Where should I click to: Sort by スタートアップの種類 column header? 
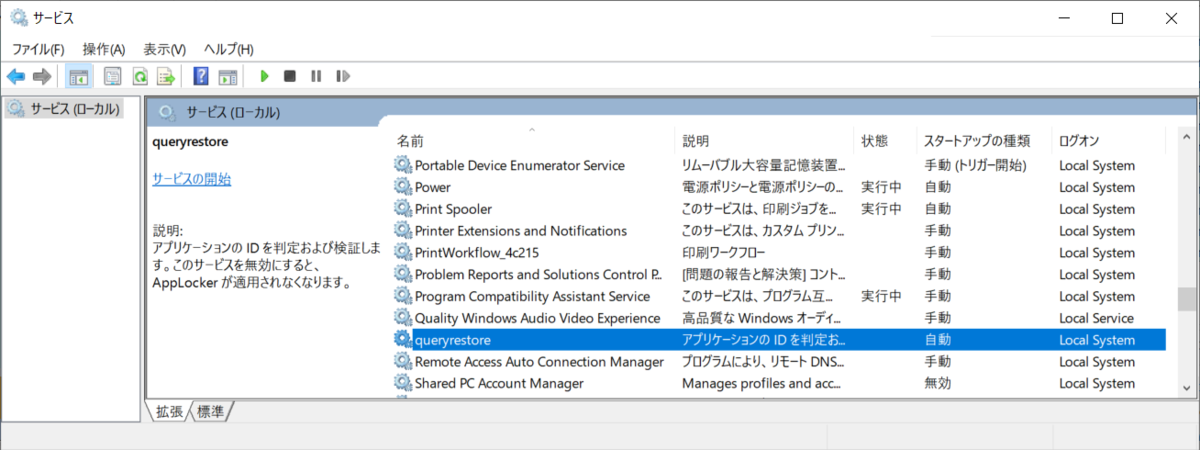click(x=984, y=141)
